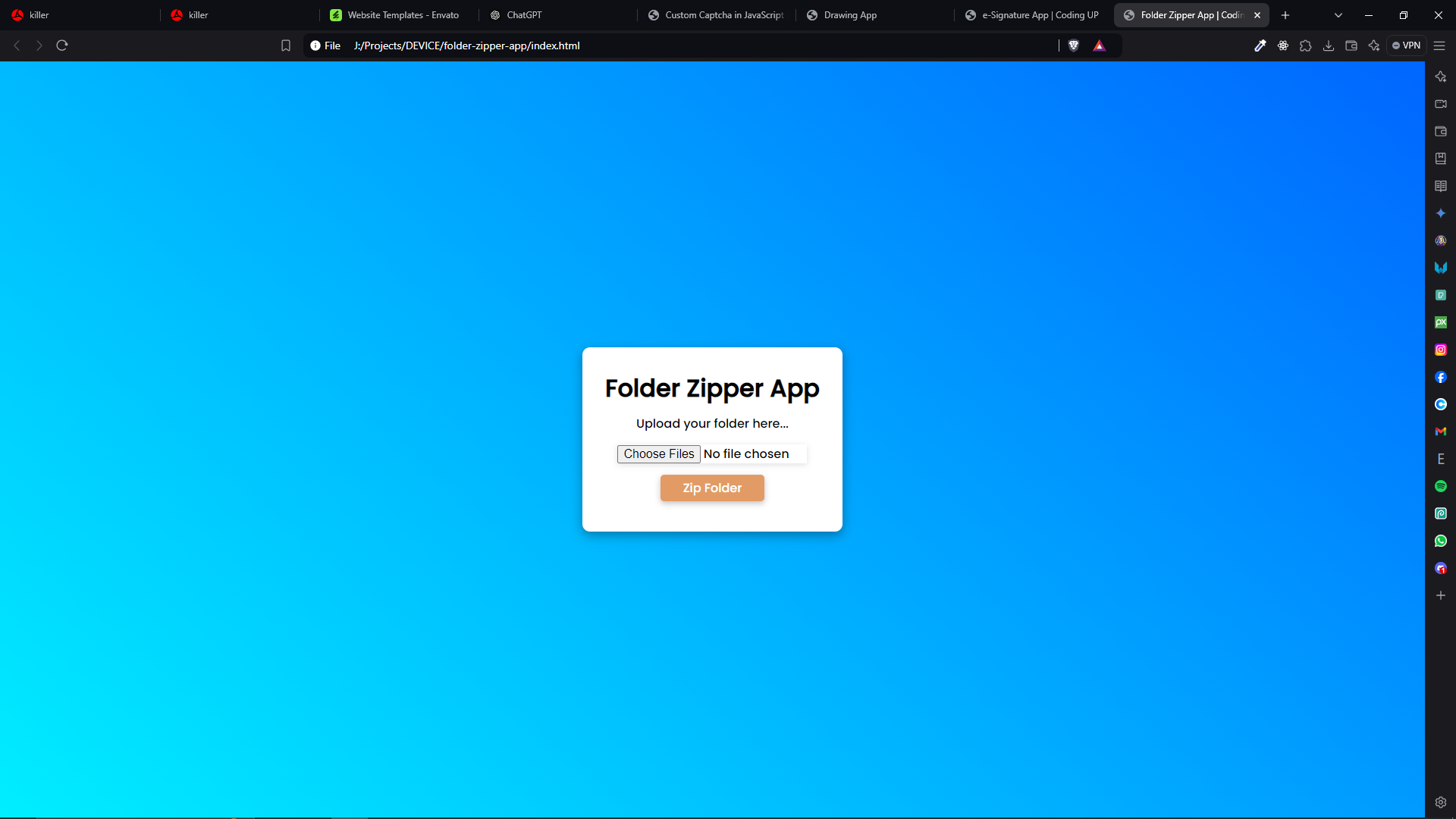1456x819 pixels.
Task: Switch to first killer tab
Action: [x=80, y=15]
